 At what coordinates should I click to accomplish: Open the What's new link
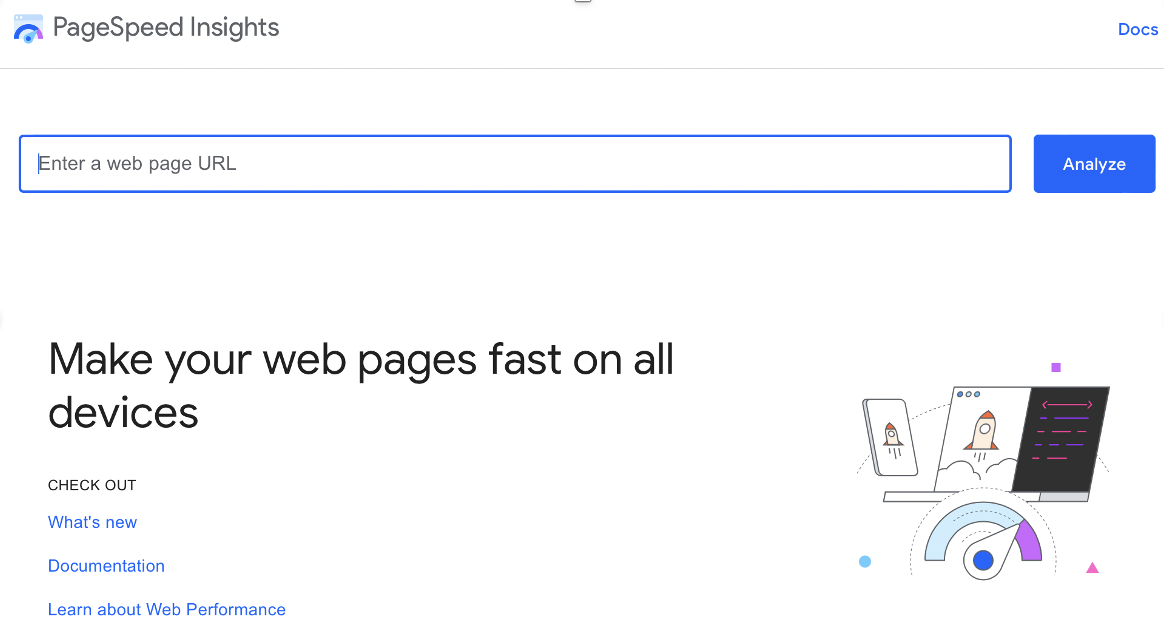(92, 522)
